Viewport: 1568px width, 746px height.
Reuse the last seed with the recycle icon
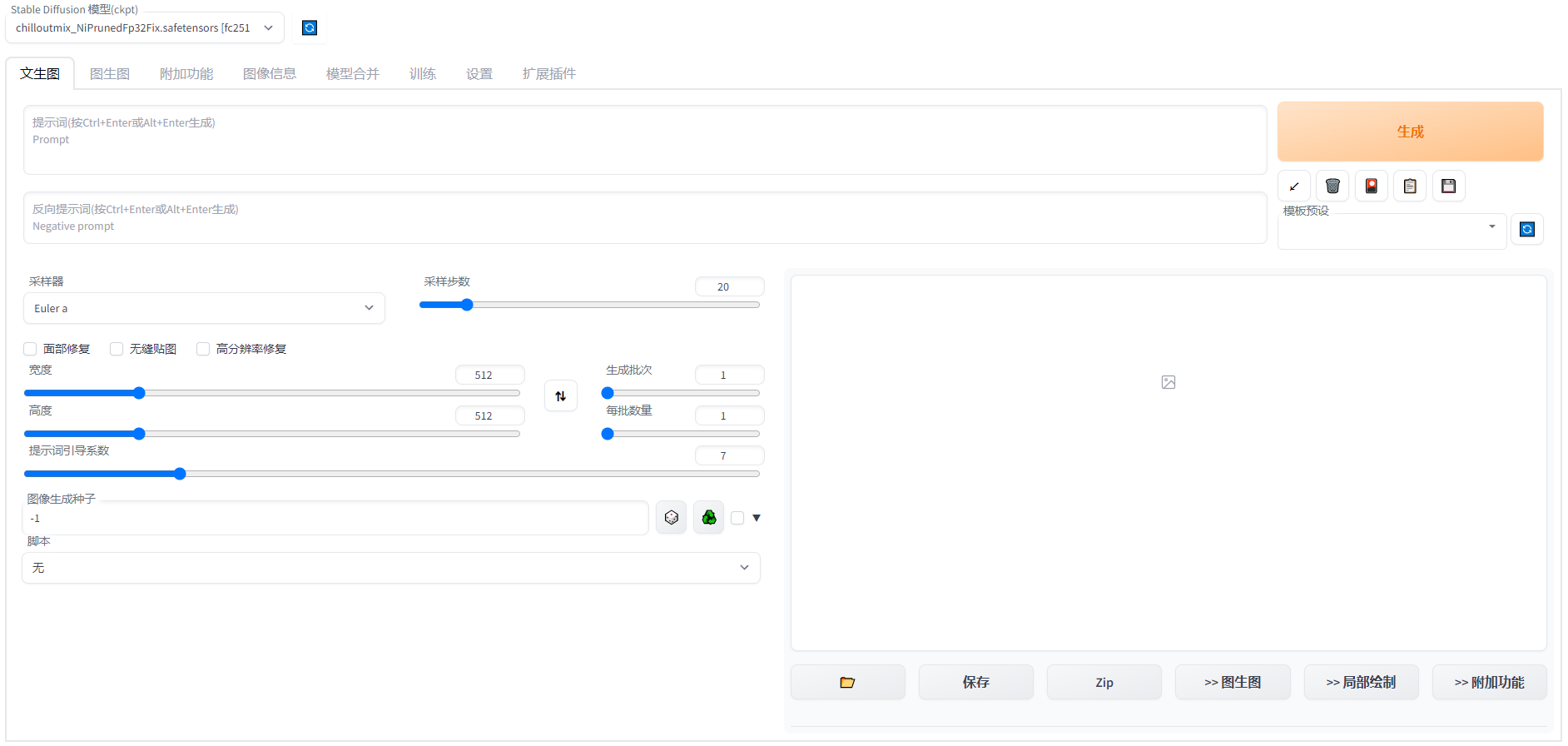click(709, 518)
